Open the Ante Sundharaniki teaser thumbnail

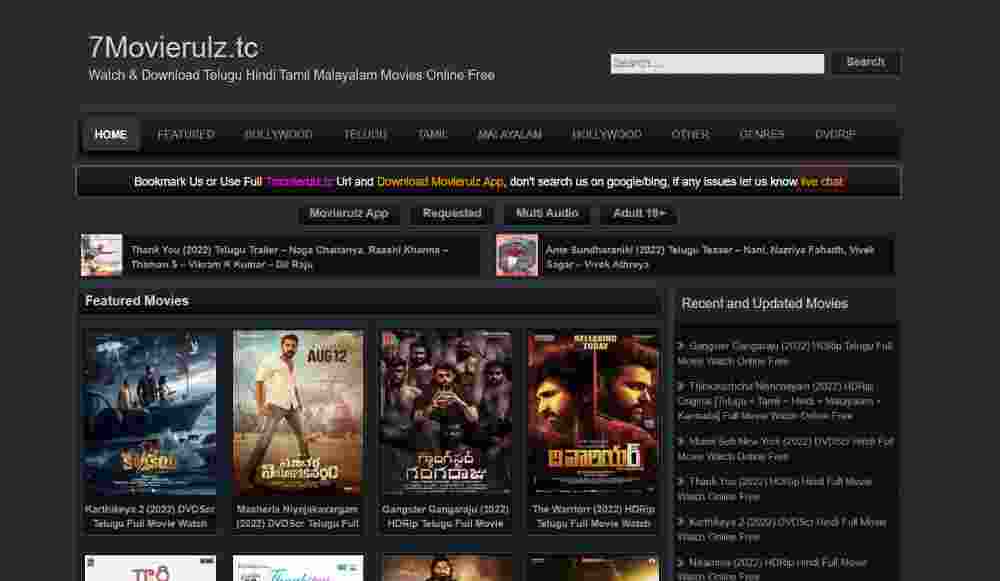pos(517,256)
